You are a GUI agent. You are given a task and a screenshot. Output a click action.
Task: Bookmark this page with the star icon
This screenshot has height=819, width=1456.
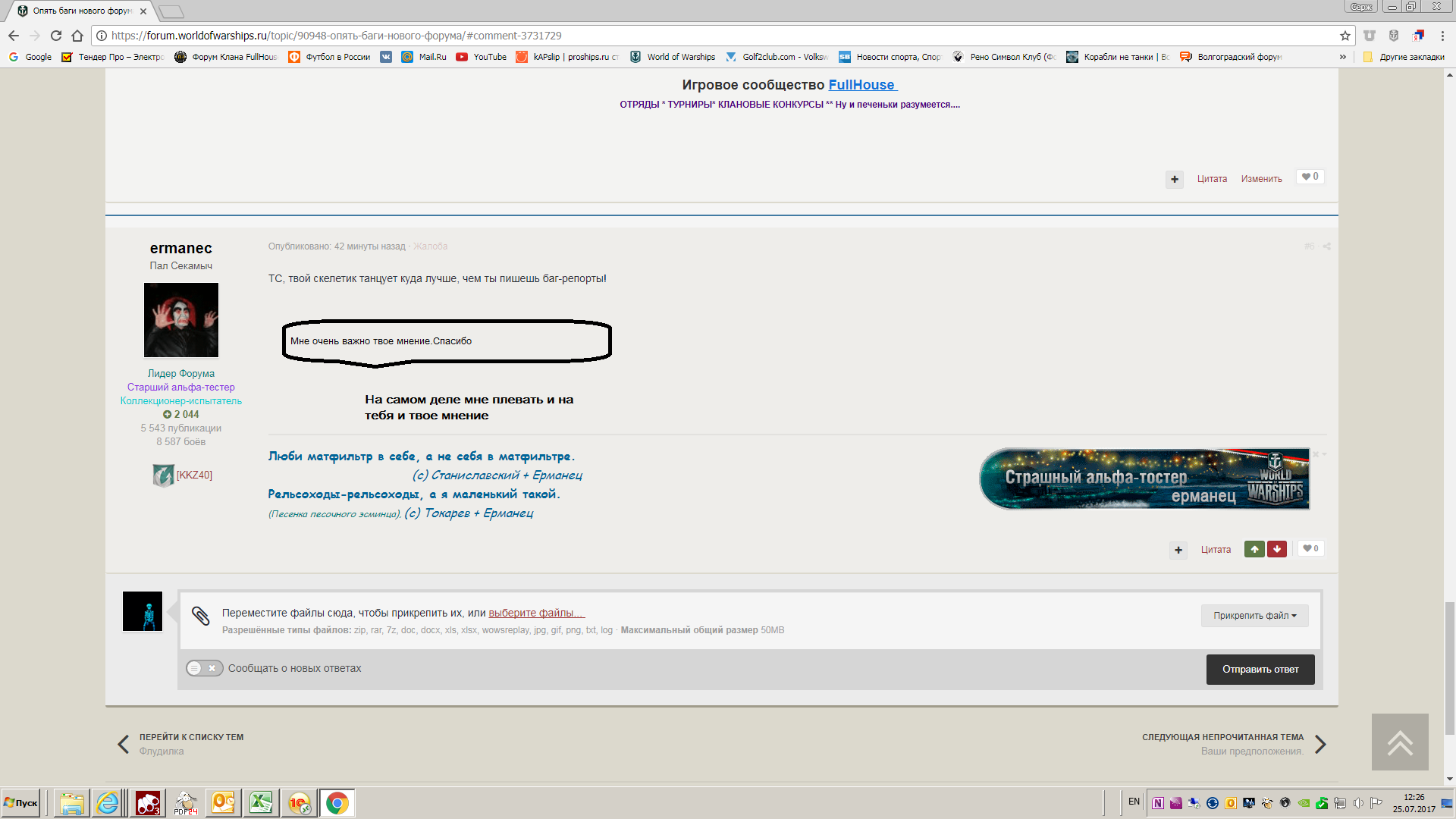tap(1345, 36)
